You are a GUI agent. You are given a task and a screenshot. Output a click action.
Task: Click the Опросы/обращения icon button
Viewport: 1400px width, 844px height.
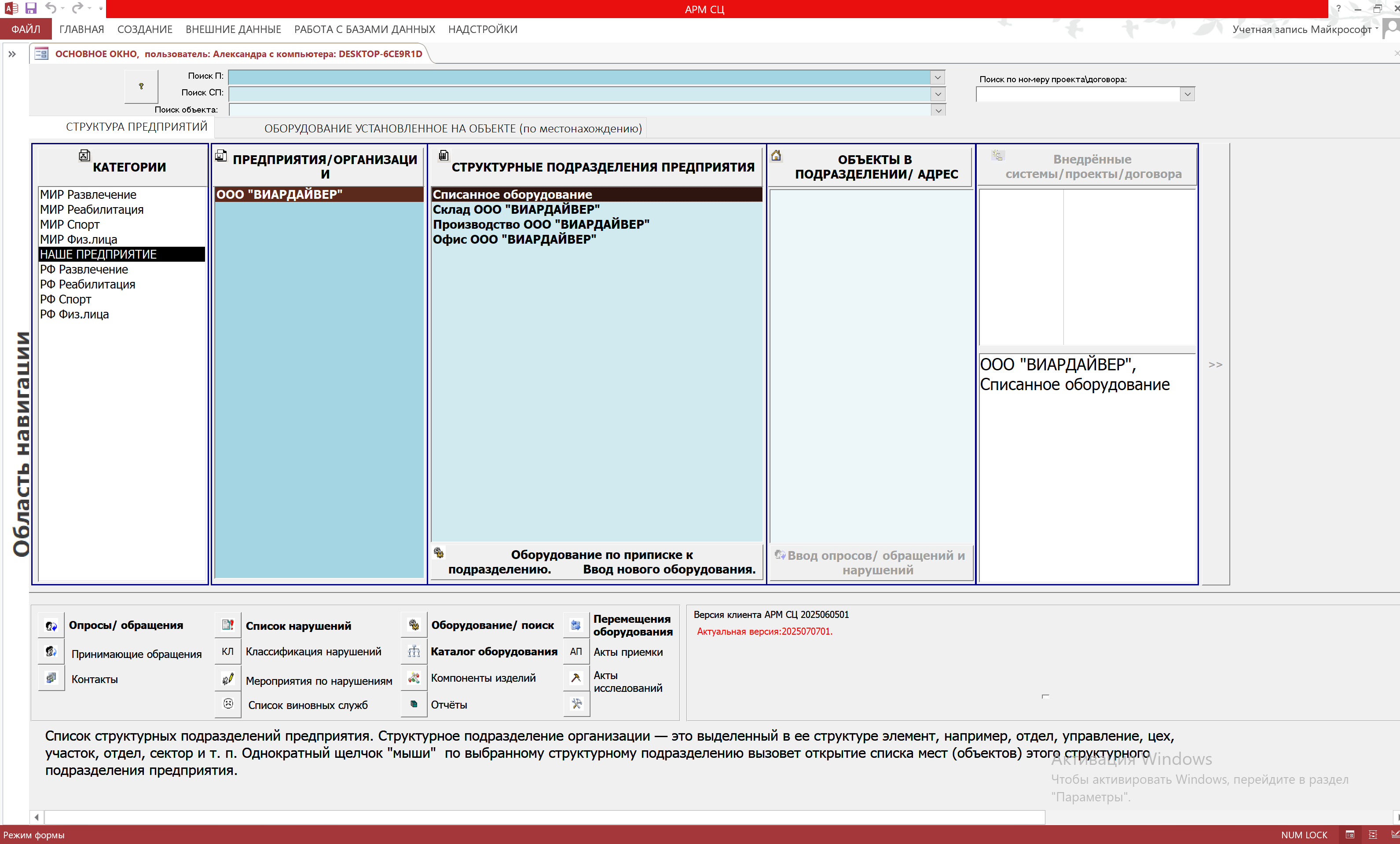coord(51,625)
